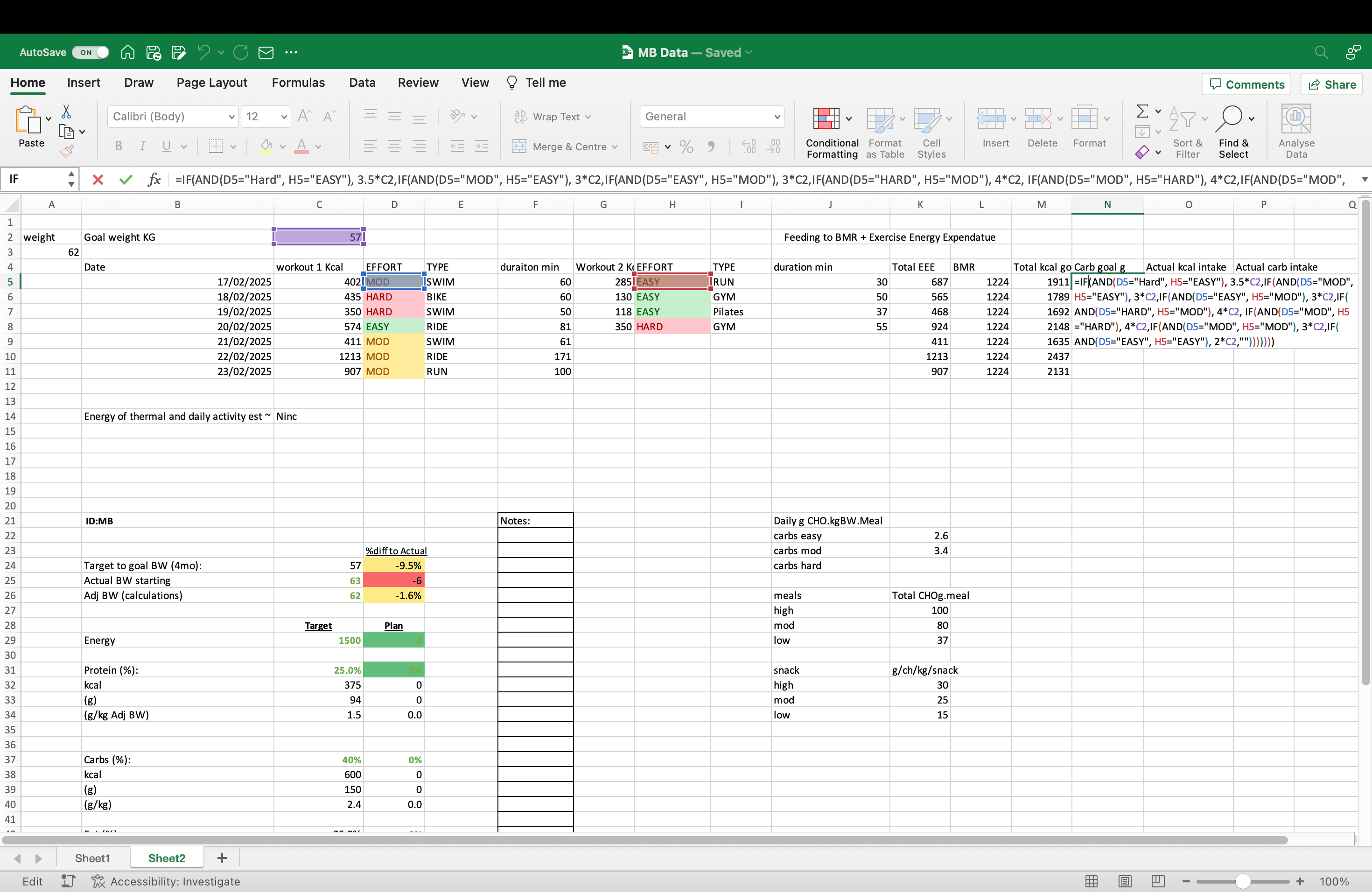1372x892 pixels.
Task: Switch to Page Layout view icon
Action: [1125, 881]
